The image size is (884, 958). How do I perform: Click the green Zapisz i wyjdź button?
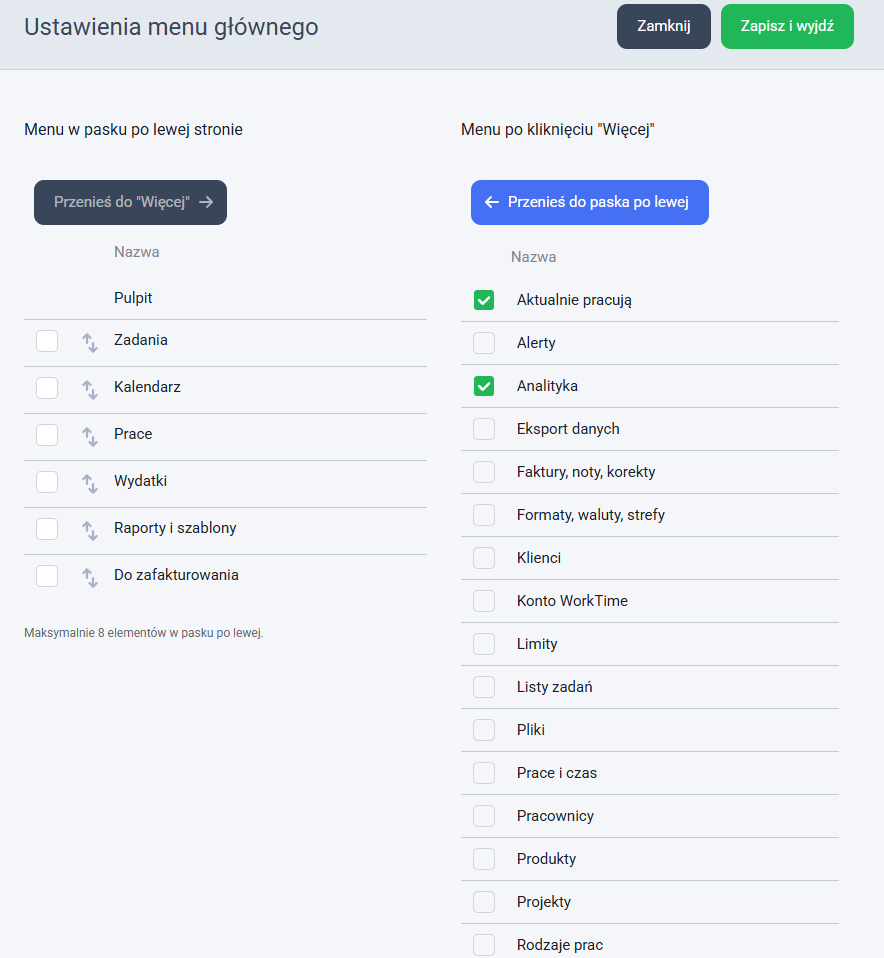[787, 26]
